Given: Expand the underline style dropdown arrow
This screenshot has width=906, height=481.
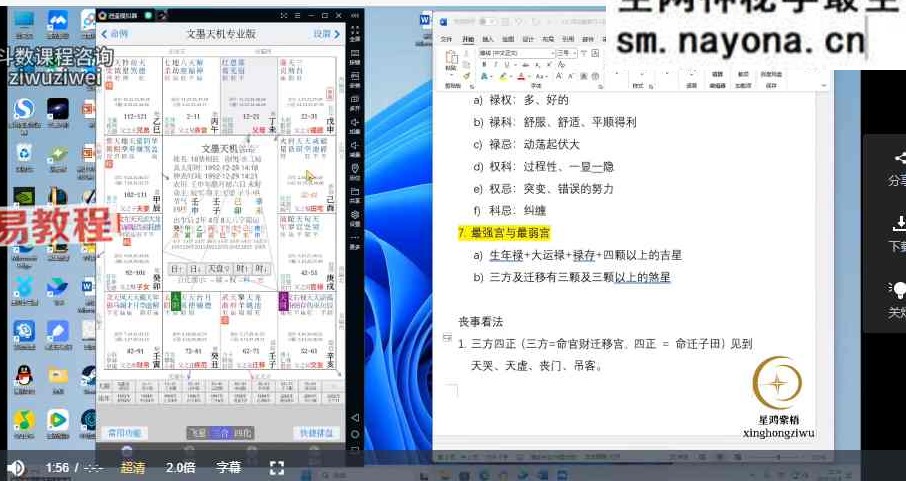Looking at the screenshot, I should [515, 65].
